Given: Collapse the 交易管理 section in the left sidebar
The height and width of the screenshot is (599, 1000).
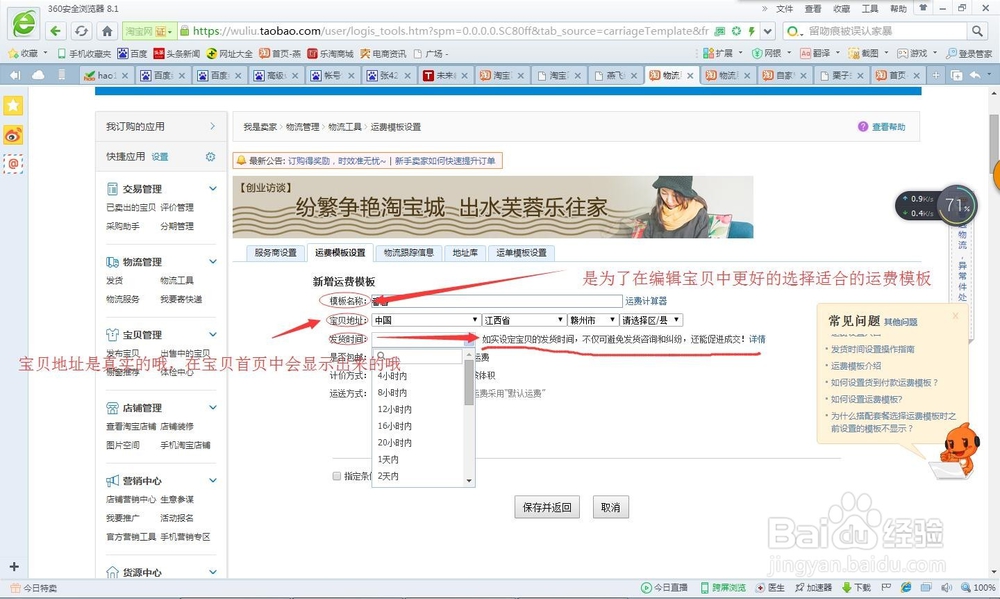Looking at the screenshot, I should [x=212, y=187].
